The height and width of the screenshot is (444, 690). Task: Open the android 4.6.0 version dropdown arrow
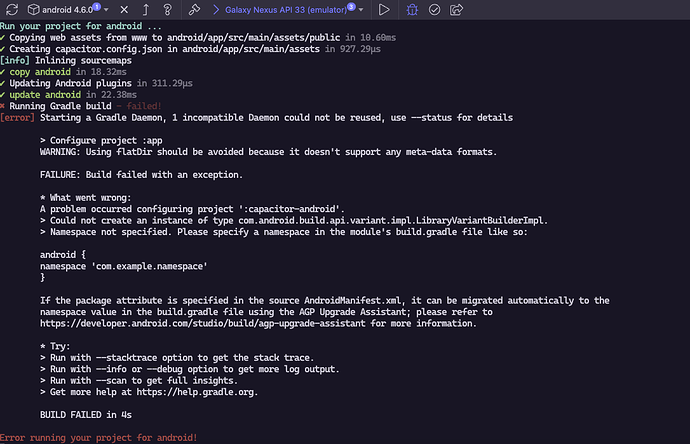click(x=106, y=10)
